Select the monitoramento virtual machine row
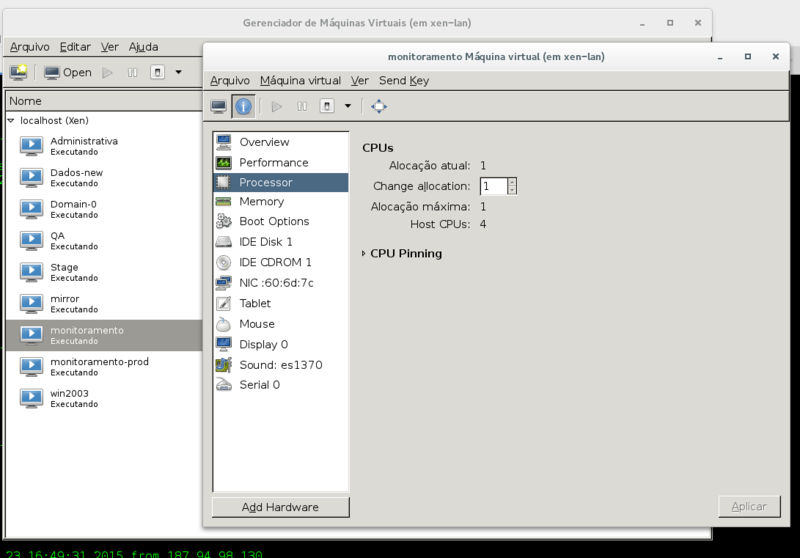Screen dimensions: 800x558 point(104,335)
